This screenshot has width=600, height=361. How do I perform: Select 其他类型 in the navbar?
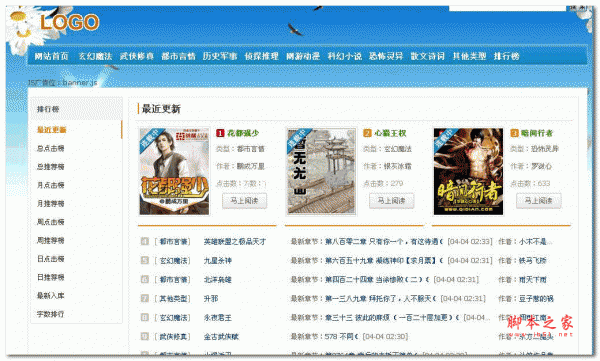point(470,56)
